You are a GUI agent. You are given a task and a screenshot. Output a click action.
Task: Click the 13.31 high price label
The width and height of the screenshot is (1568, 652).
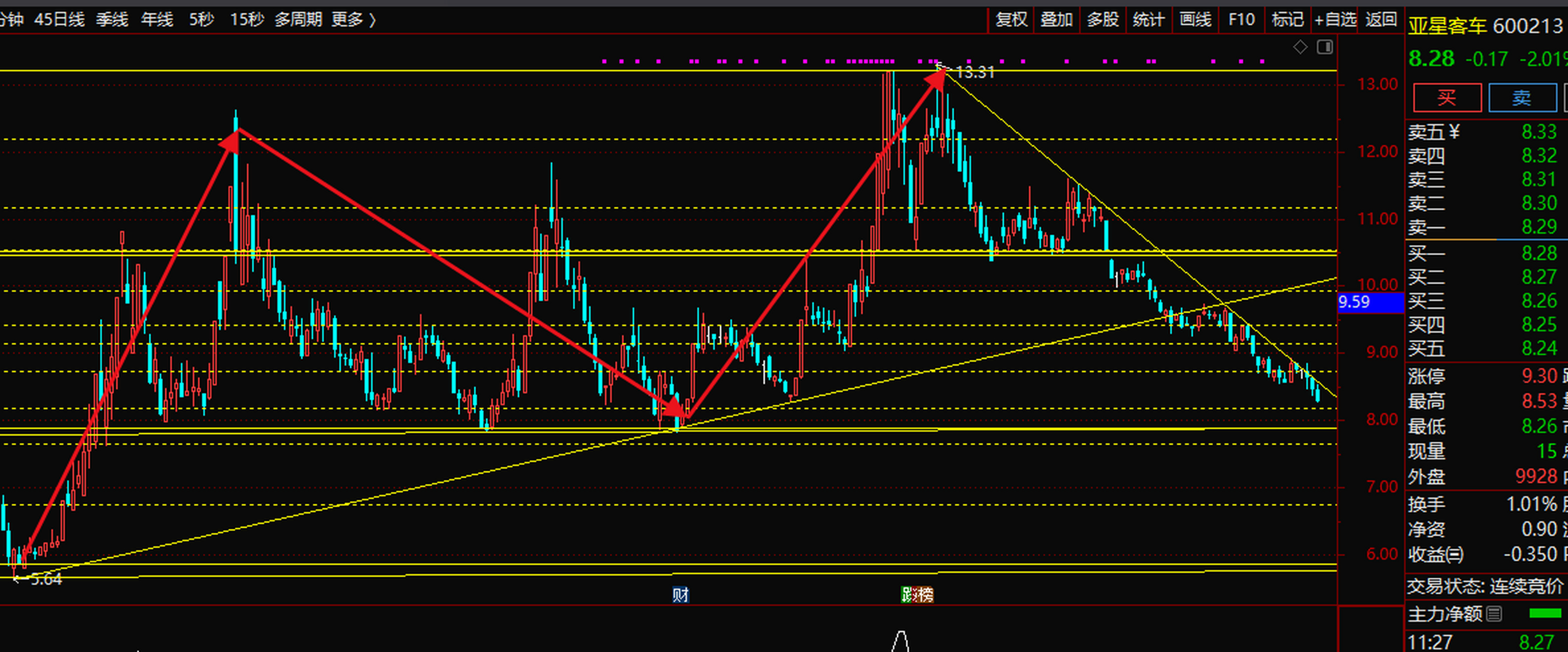pyautogui.click(x=975, y=72)
